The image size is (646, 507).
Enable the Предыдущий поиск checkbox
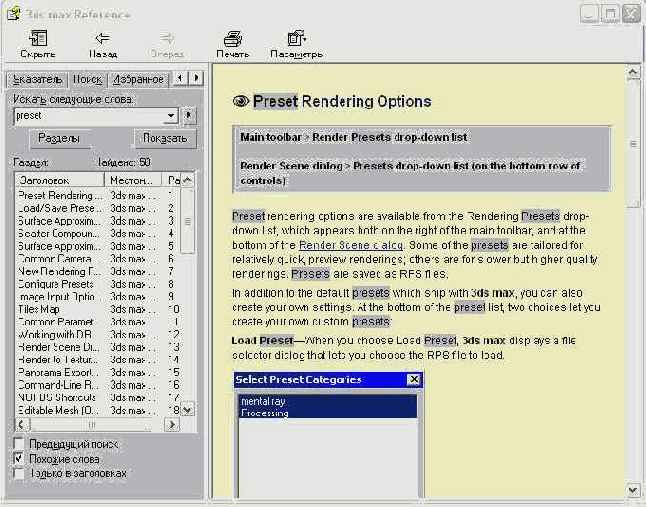pos(20,443)
